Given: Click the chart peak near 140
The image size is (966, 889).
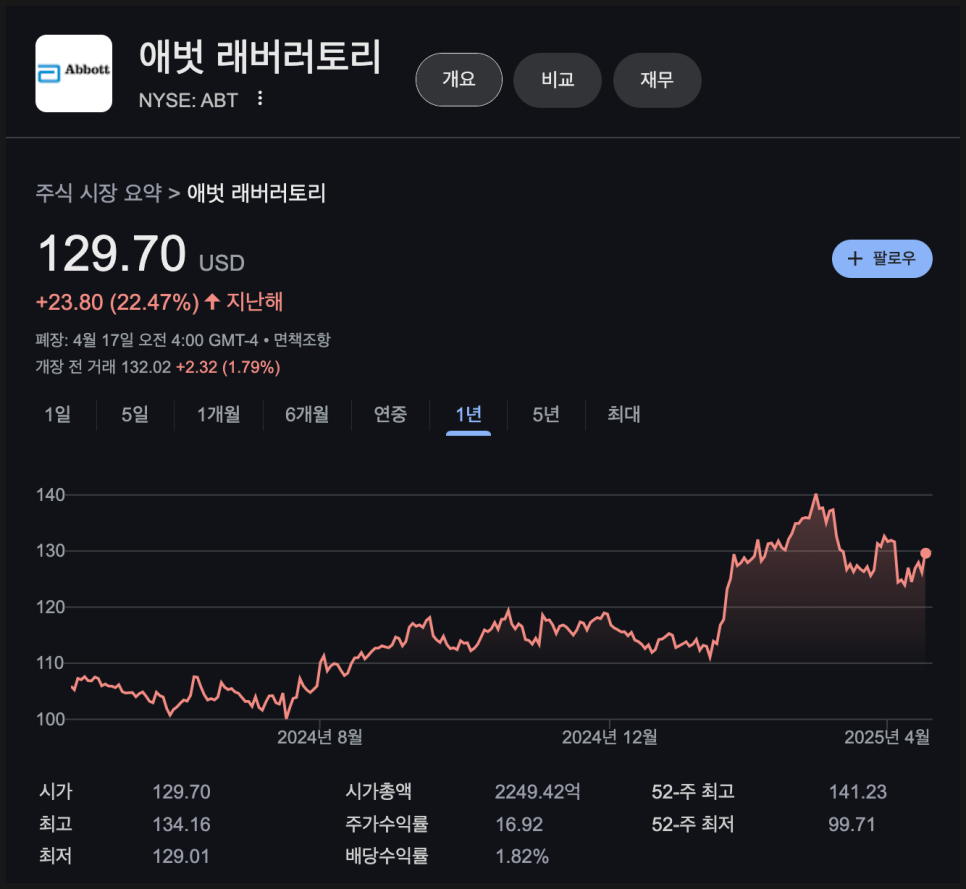Looking at the screenshot, I should [816, 495].
